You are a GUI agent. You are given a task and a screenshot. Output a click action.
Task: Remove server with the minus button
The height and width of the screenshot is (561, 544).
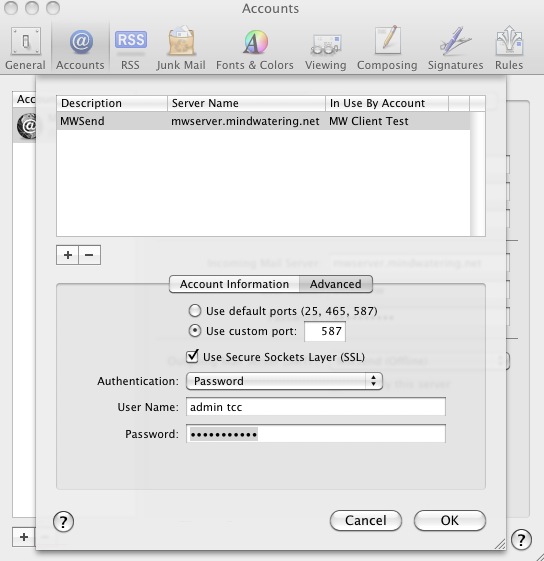89,255
